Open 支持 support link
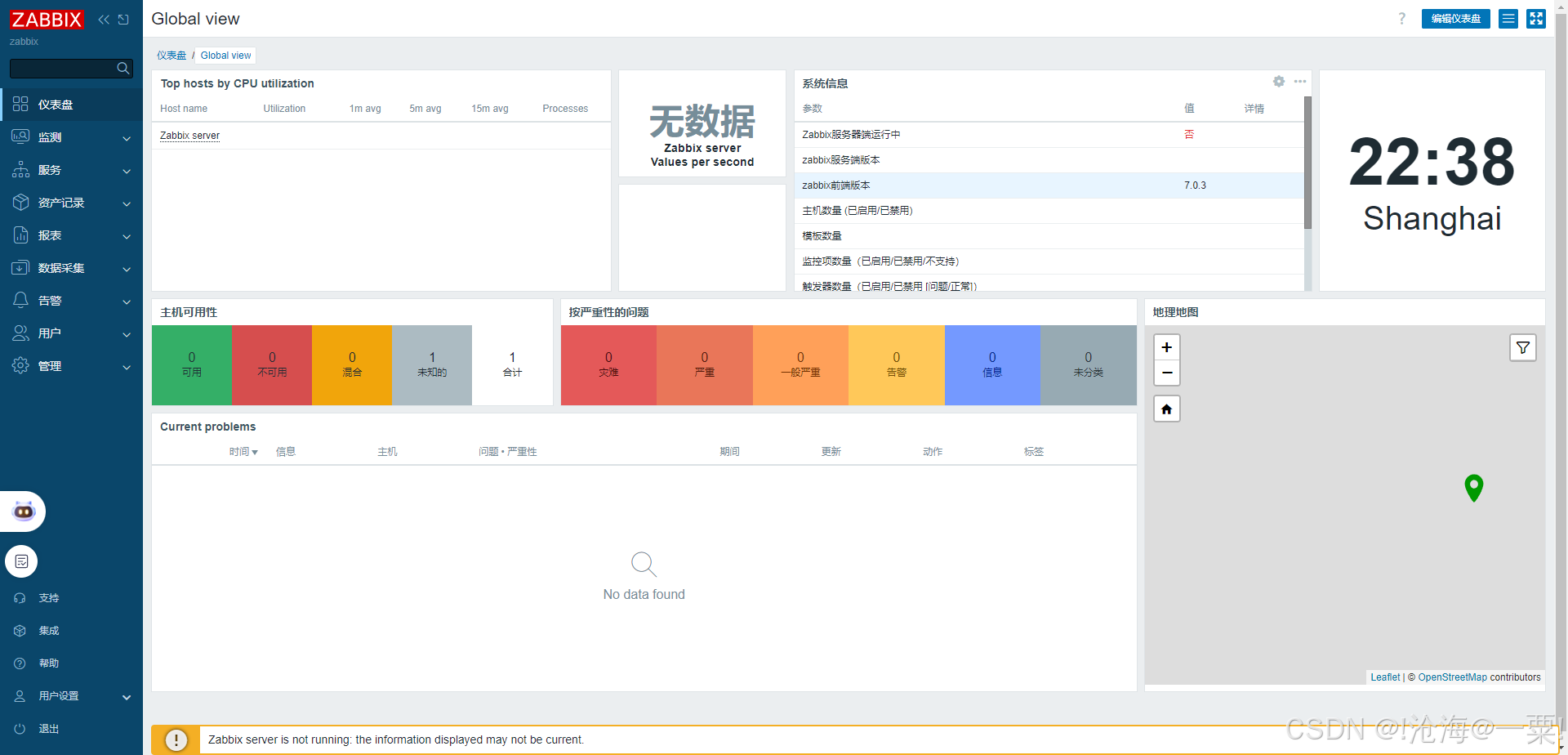1568x755 pixels. click(x=49, y=598)
